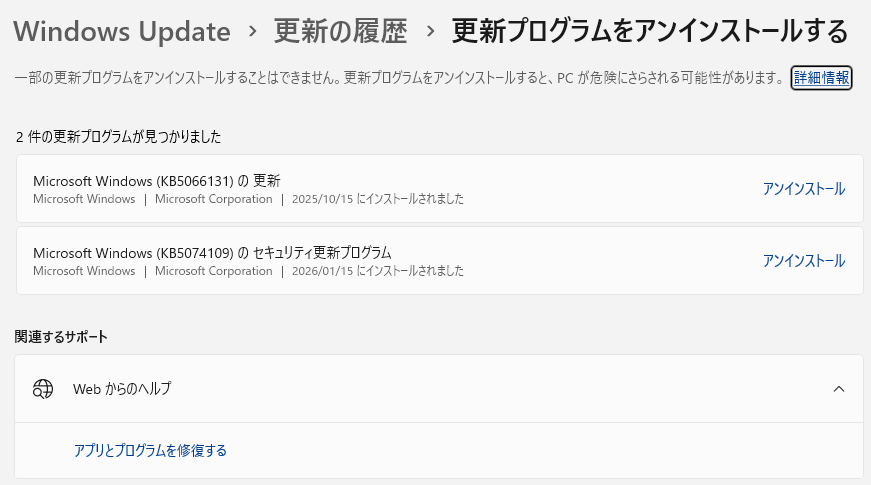Click the 更新プログラムをアンインストールする page title
The image size is (871, 485).
(650, 32)
